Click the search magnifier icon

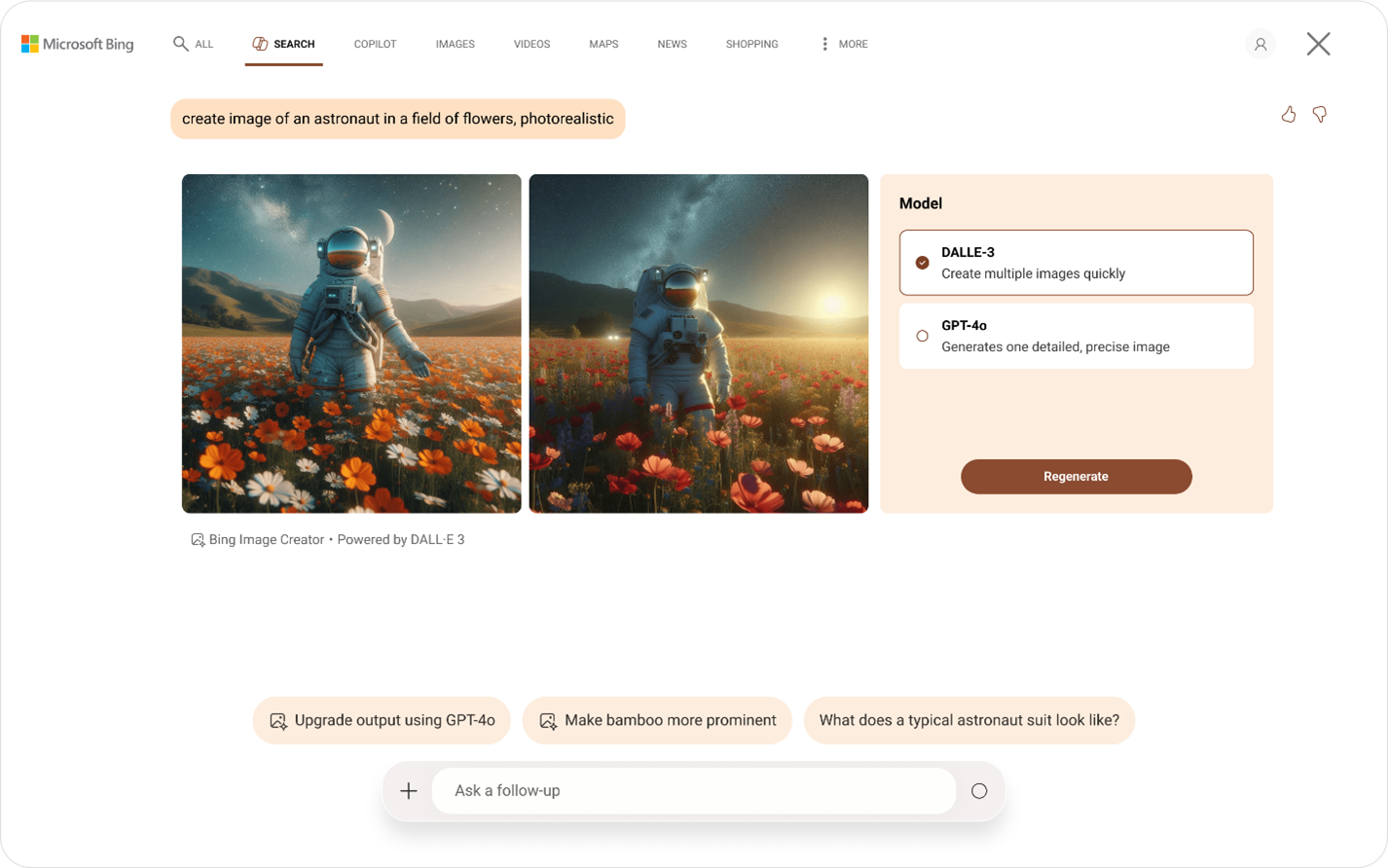(x=180, y=44)
